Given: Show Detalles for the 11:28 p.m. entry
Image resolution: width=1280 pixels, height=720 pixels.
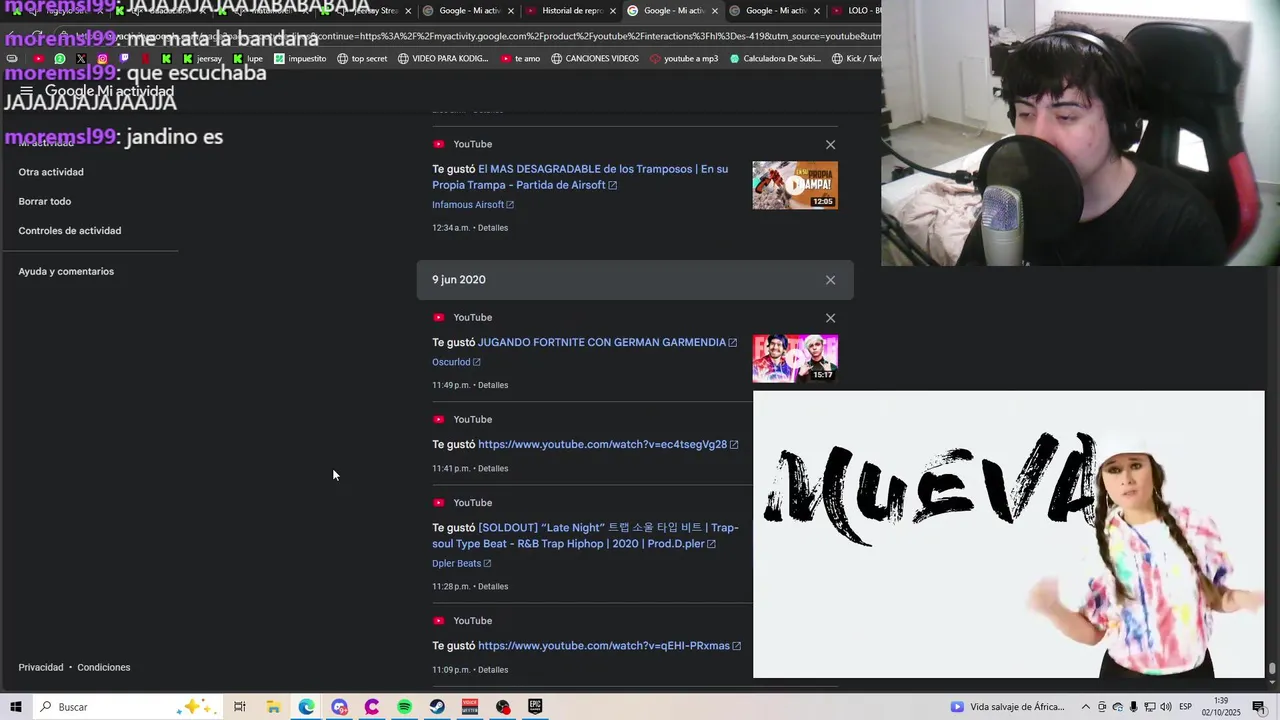Looking at the screenshot, I should [493, 586].
